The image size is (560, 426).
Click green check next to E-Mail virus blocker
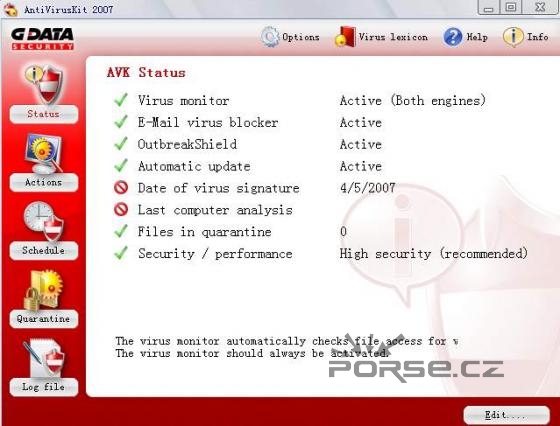(121, 122)
